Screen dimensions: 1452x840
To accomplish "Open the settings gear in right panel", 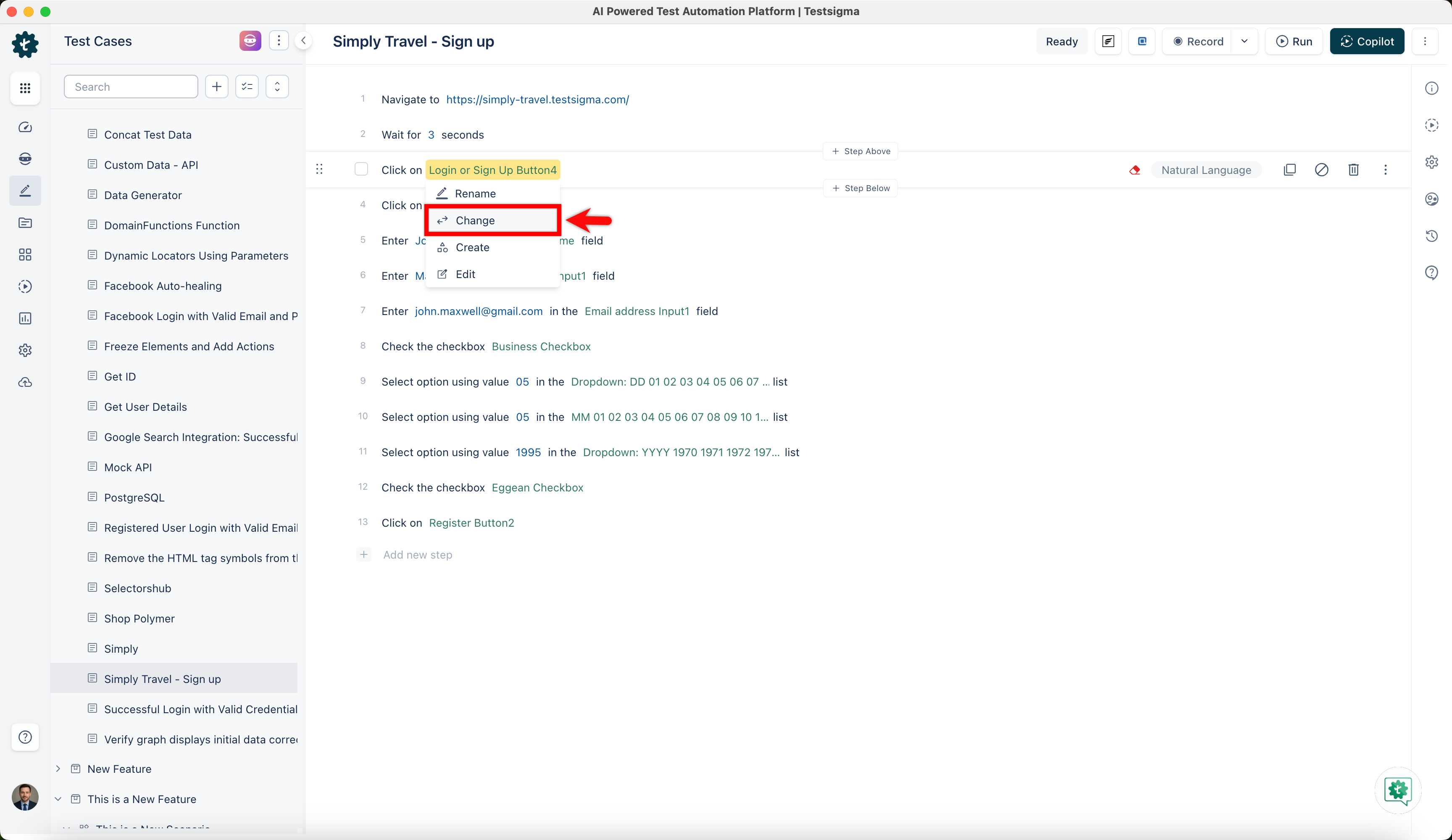I will point(1432,162).
